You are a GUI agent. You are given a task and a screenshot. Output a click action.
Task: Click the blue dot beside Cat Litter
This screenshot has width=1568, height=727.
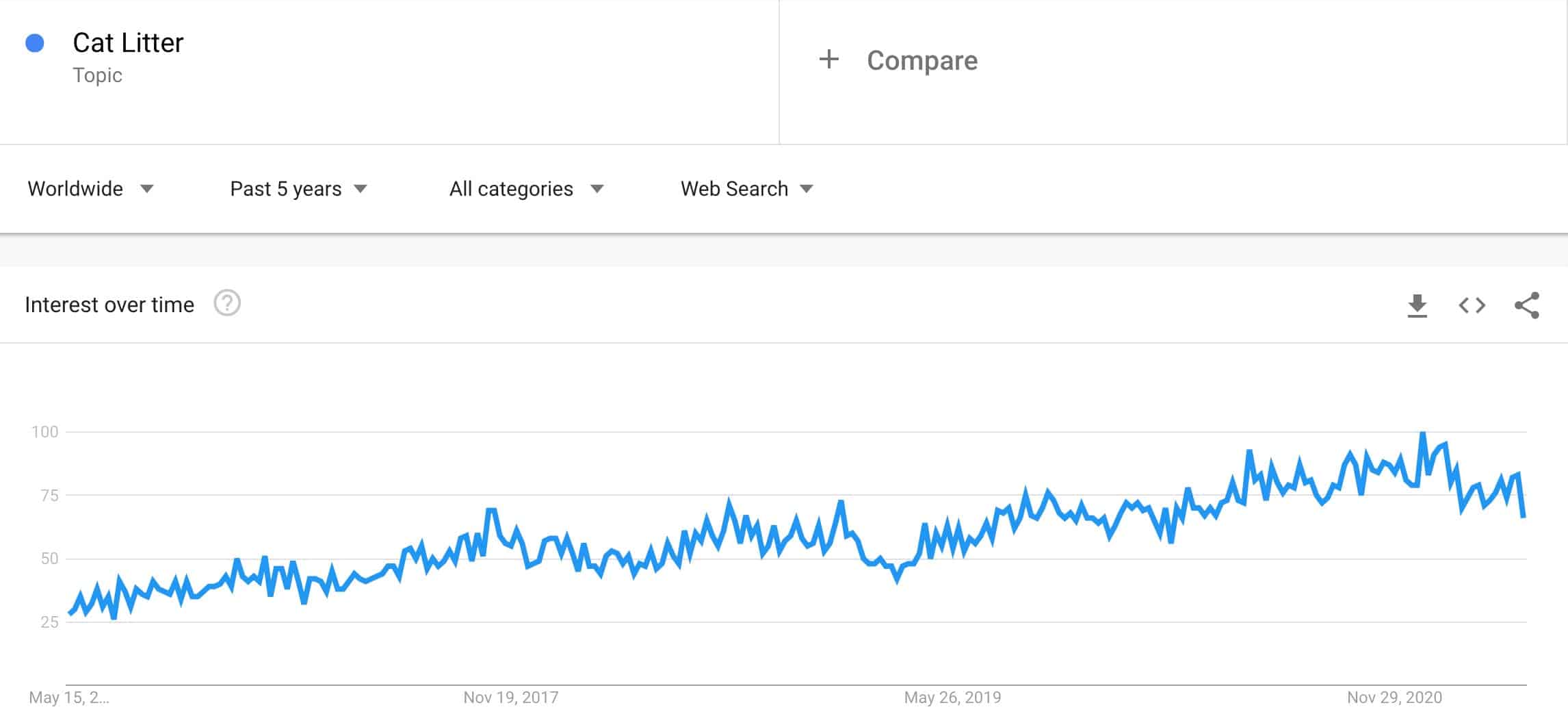35,43
